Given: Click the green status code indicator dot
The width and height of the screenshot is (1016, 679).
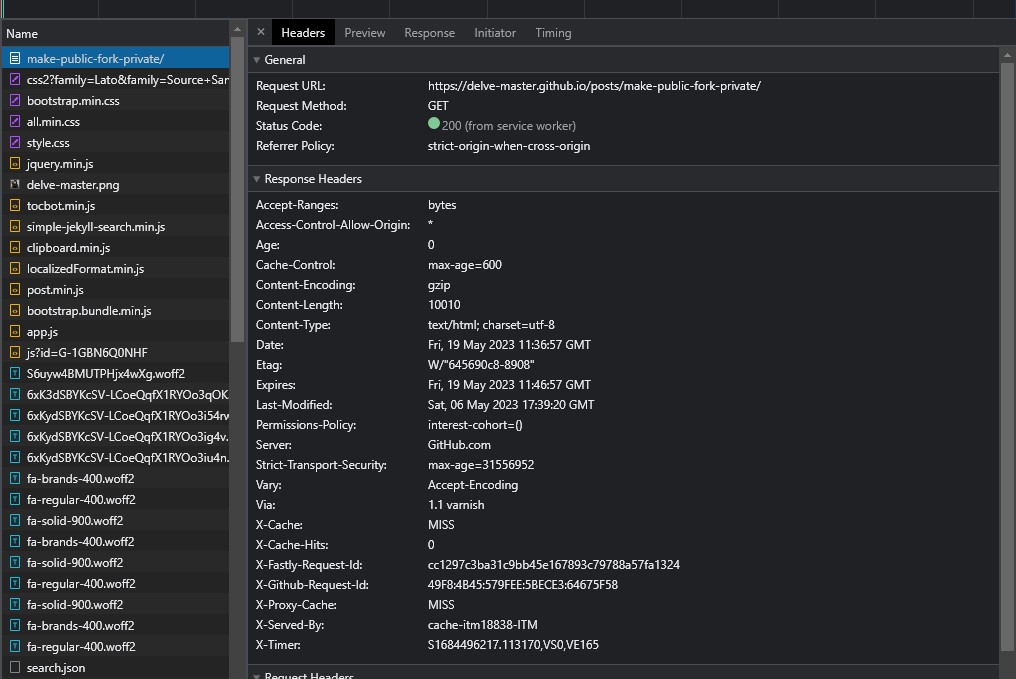Looking at the screenshot, I should (x=434, y=124).
